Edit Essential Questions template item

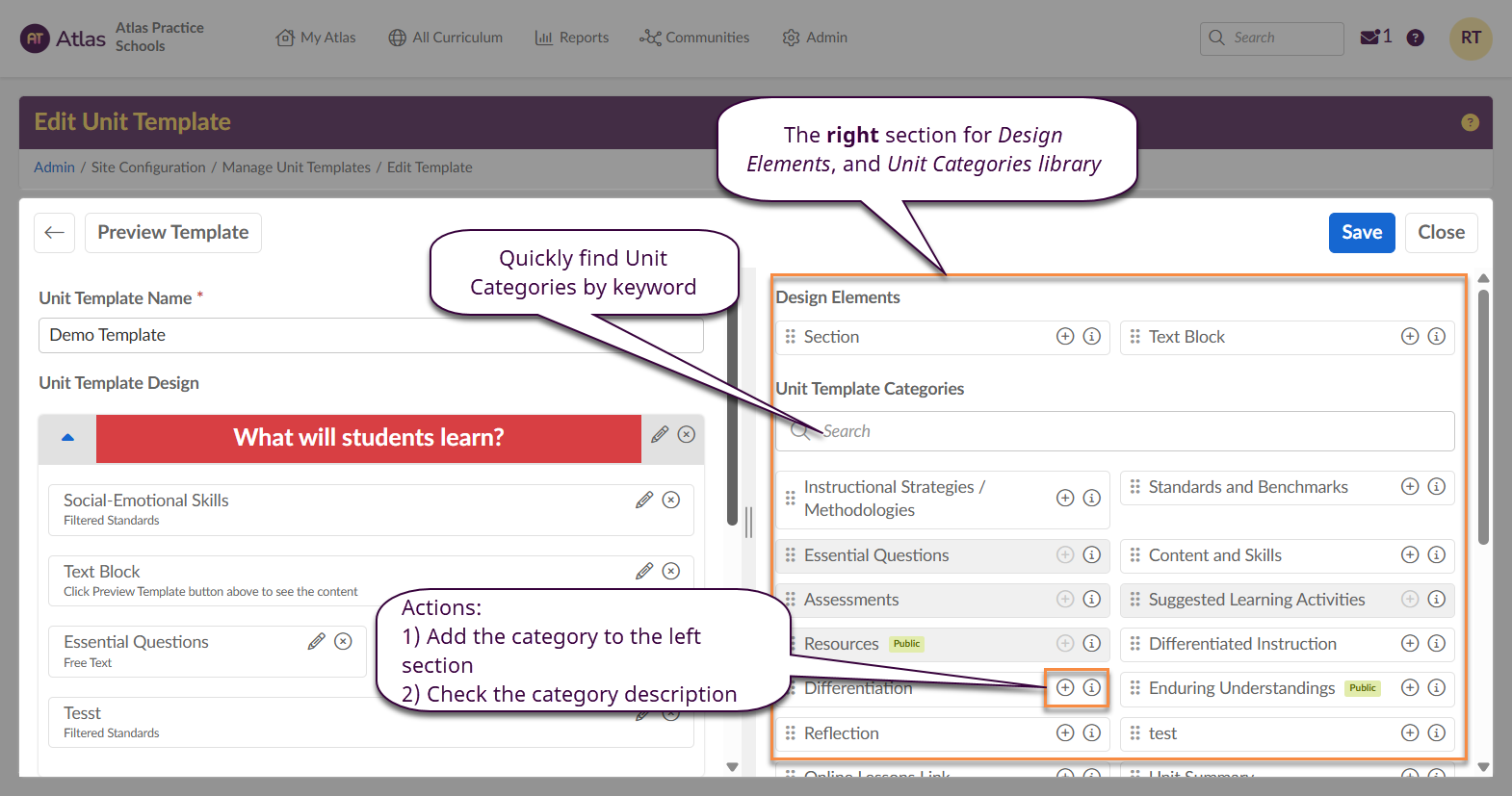316,642
